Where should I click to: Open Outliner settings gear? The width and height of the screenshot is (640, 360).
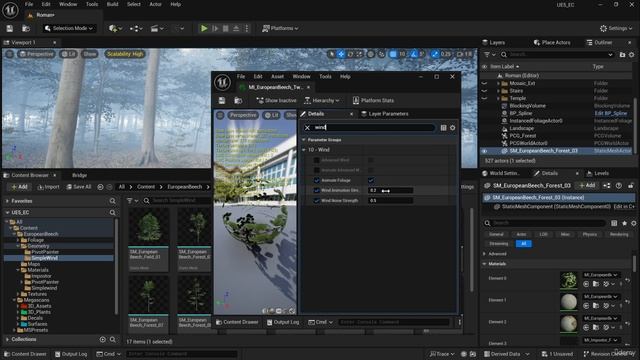pos(631,54)
